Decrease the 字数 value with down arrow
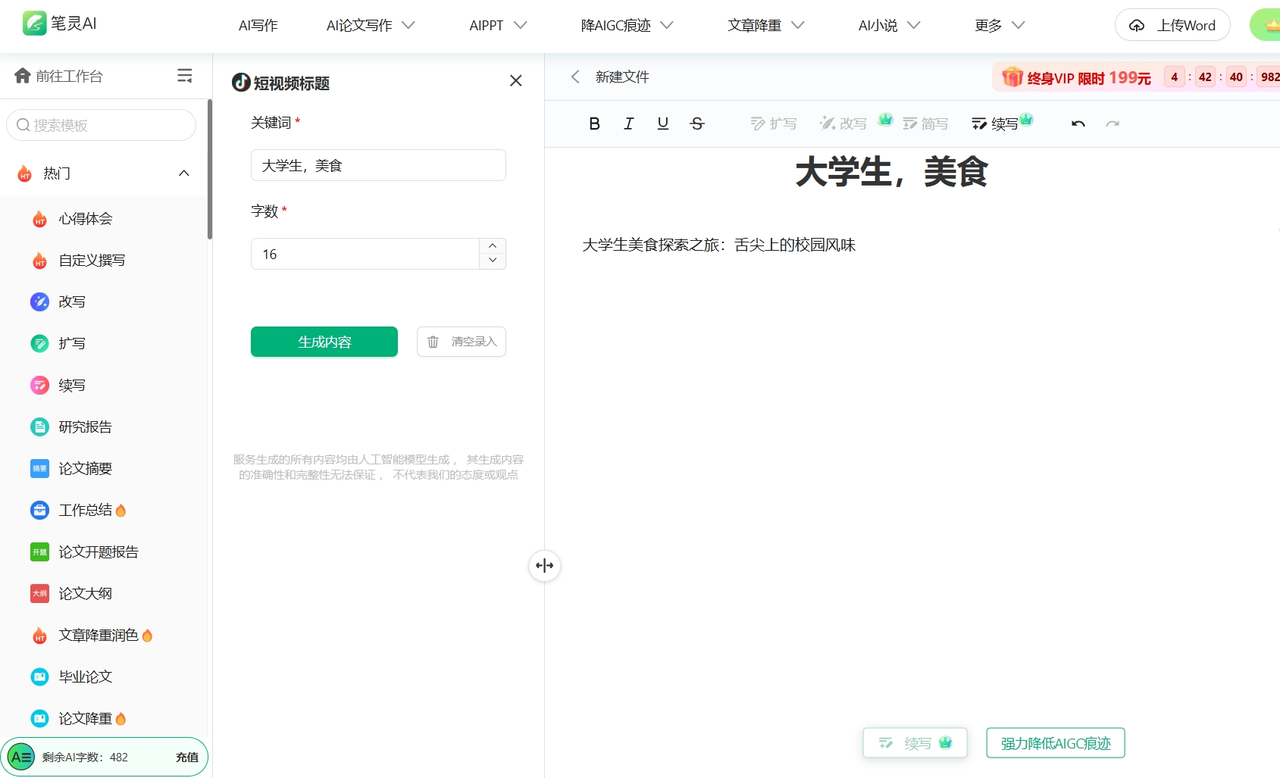The image size is (1280, 778). pos(493,261)
